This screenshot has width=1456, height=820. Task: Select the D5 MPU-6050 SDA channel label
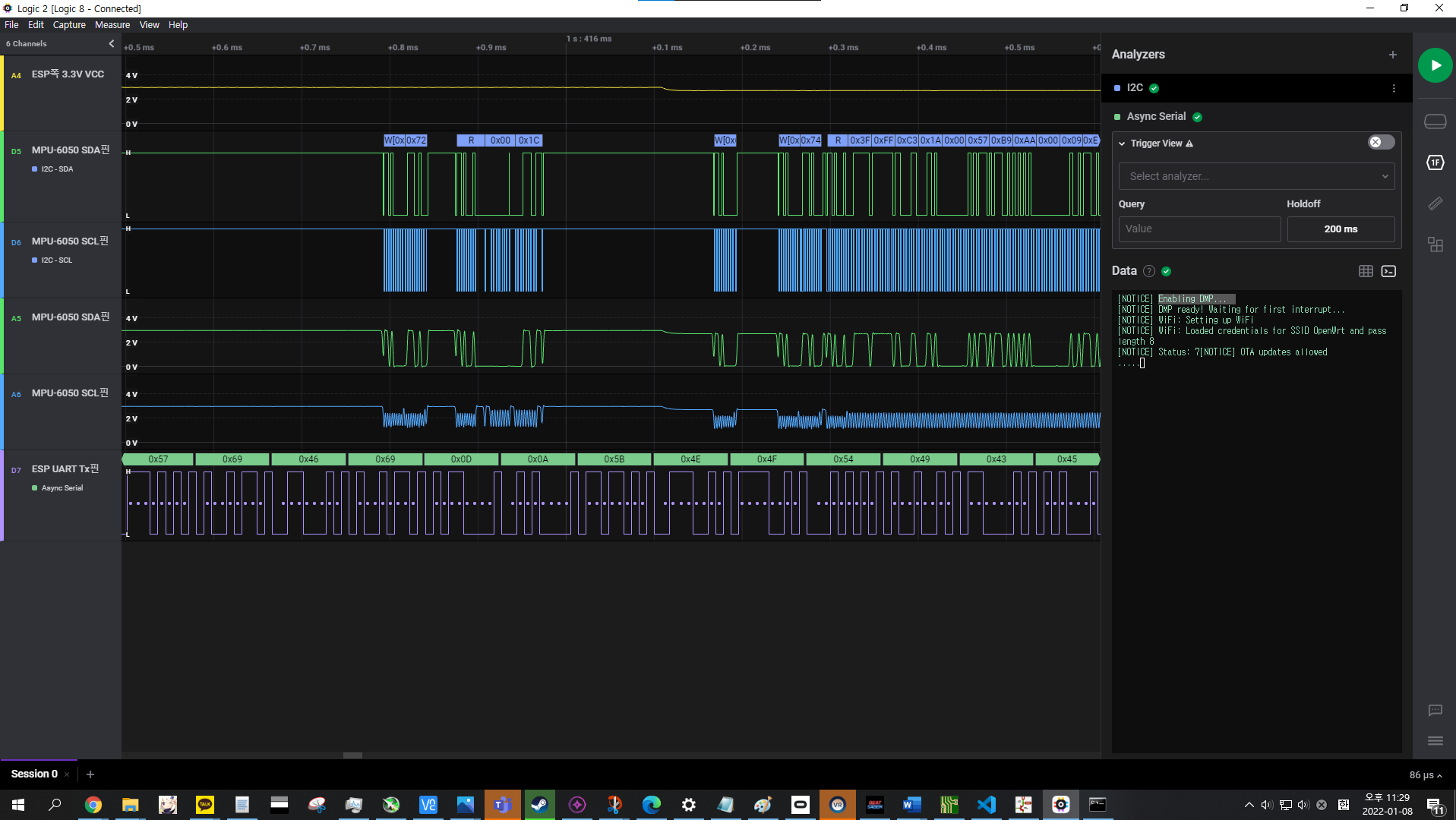[x=71, y=150]
